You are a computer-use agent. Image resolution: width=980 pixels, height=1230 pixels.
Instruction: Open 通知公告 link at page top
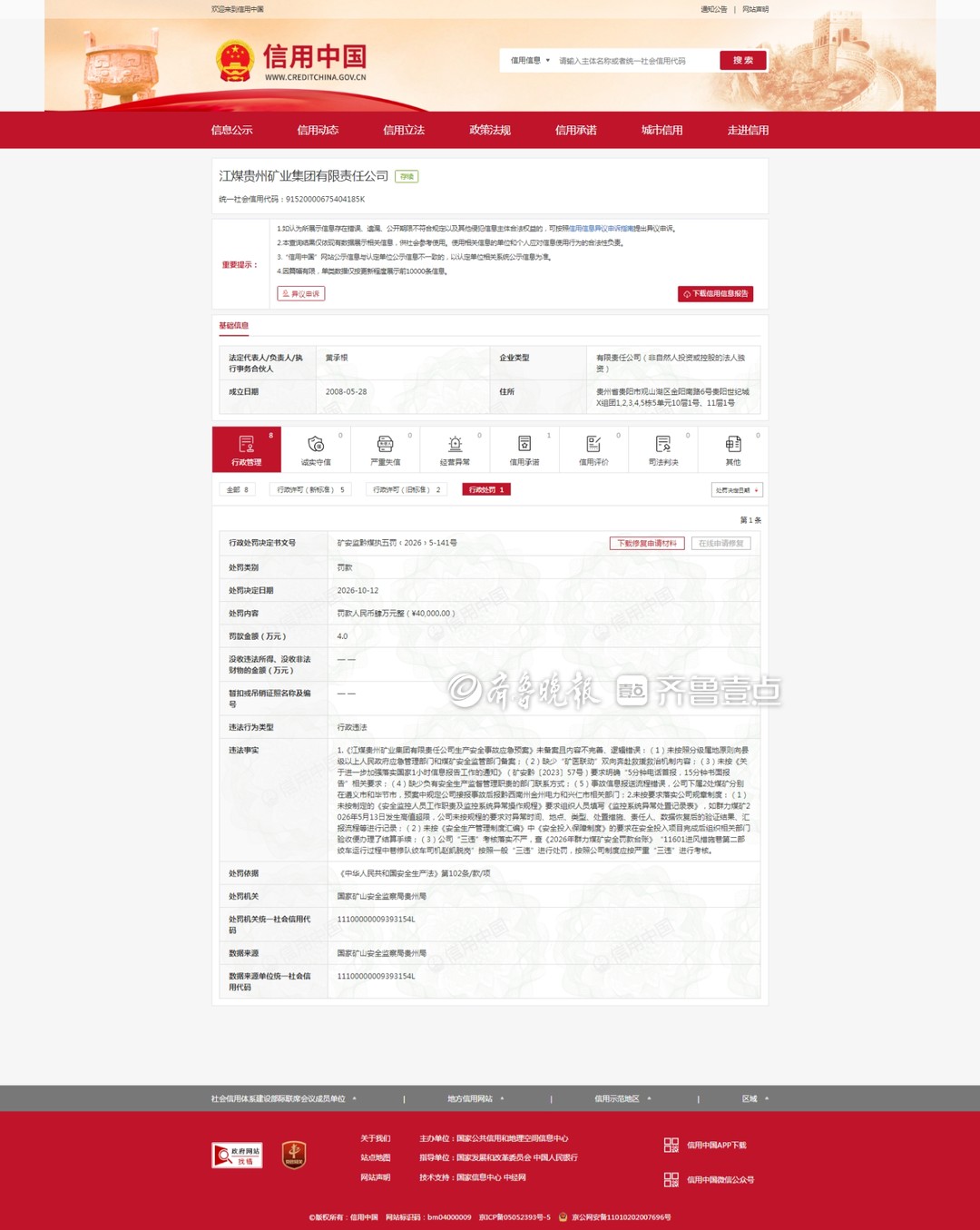tap(714, 9)
